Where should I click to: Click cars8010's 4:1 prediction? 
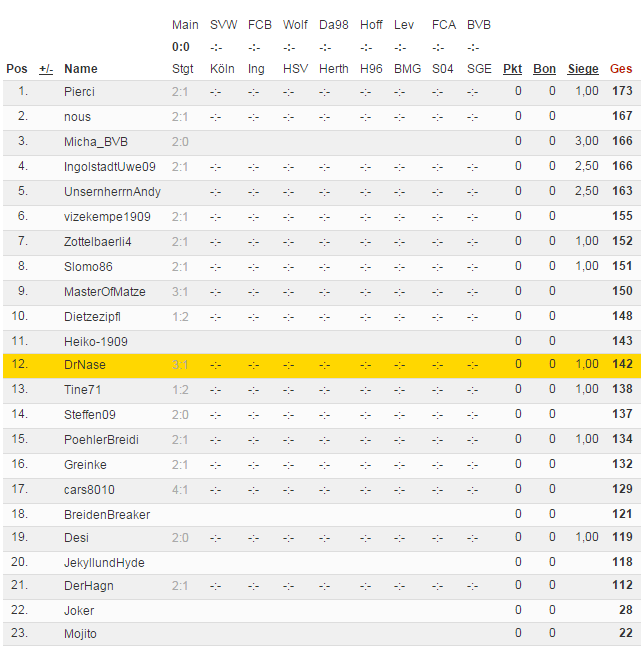[x=180, y=490]
